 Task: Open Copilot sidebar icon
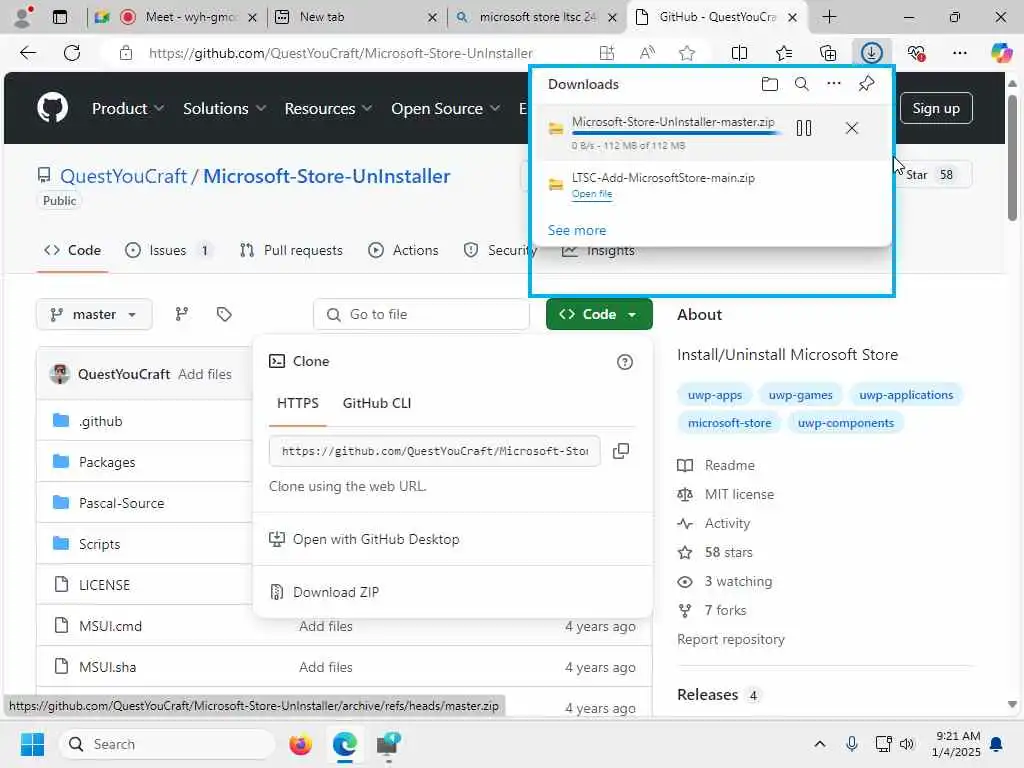(x=1001, y=53)
